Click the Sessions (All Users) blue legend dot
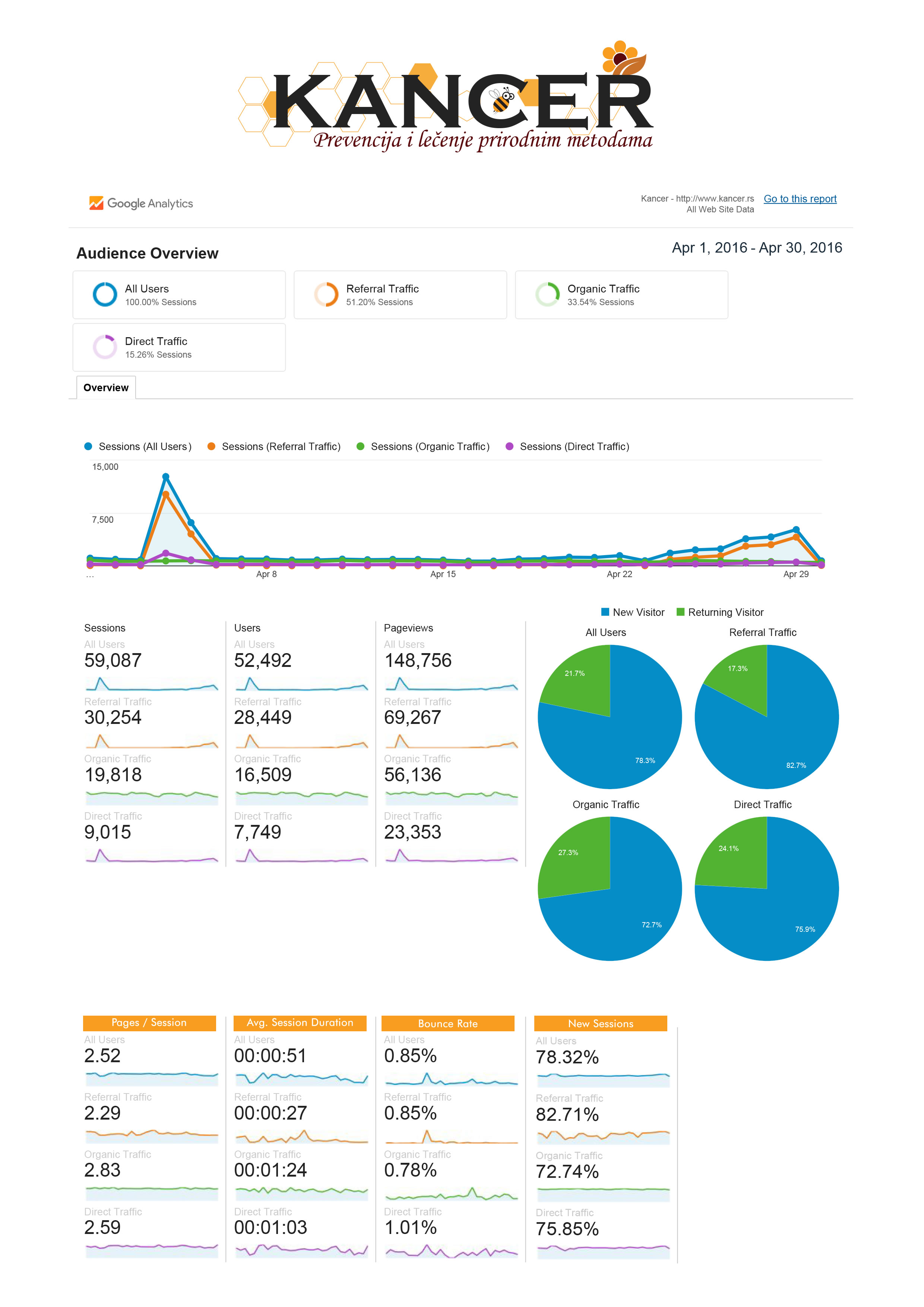924x1307 pixels. (x=88, y=446)
